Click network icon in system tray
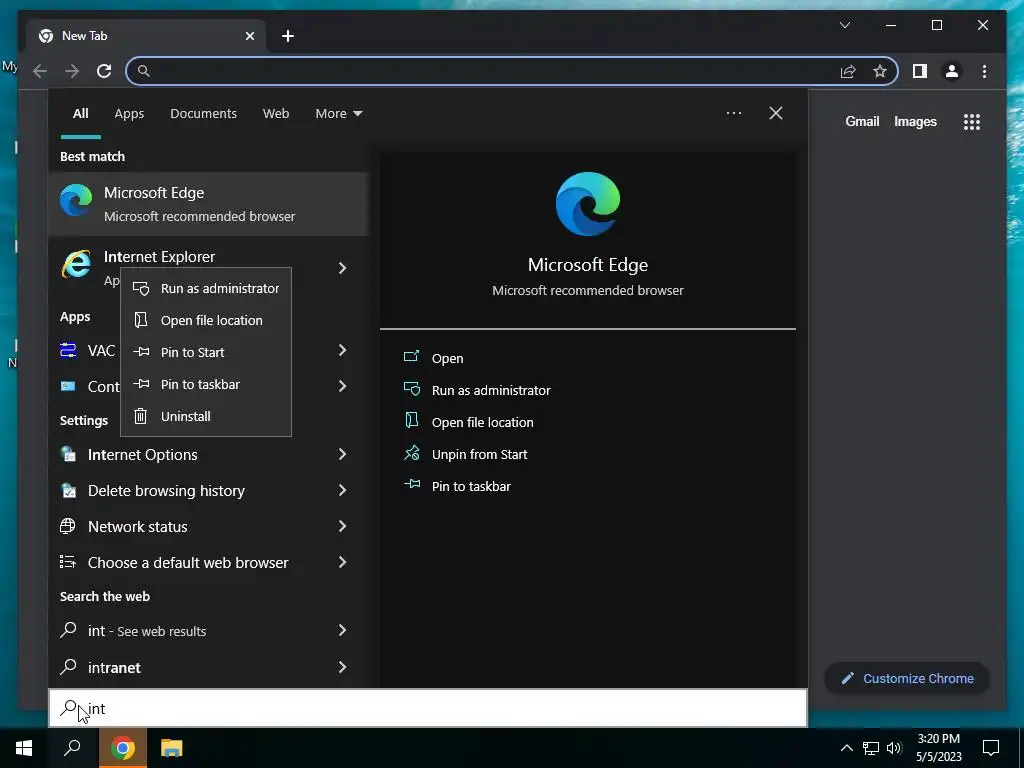This screenshot has height=768, width=1024. pyautogui.click(x=871, y=748)
